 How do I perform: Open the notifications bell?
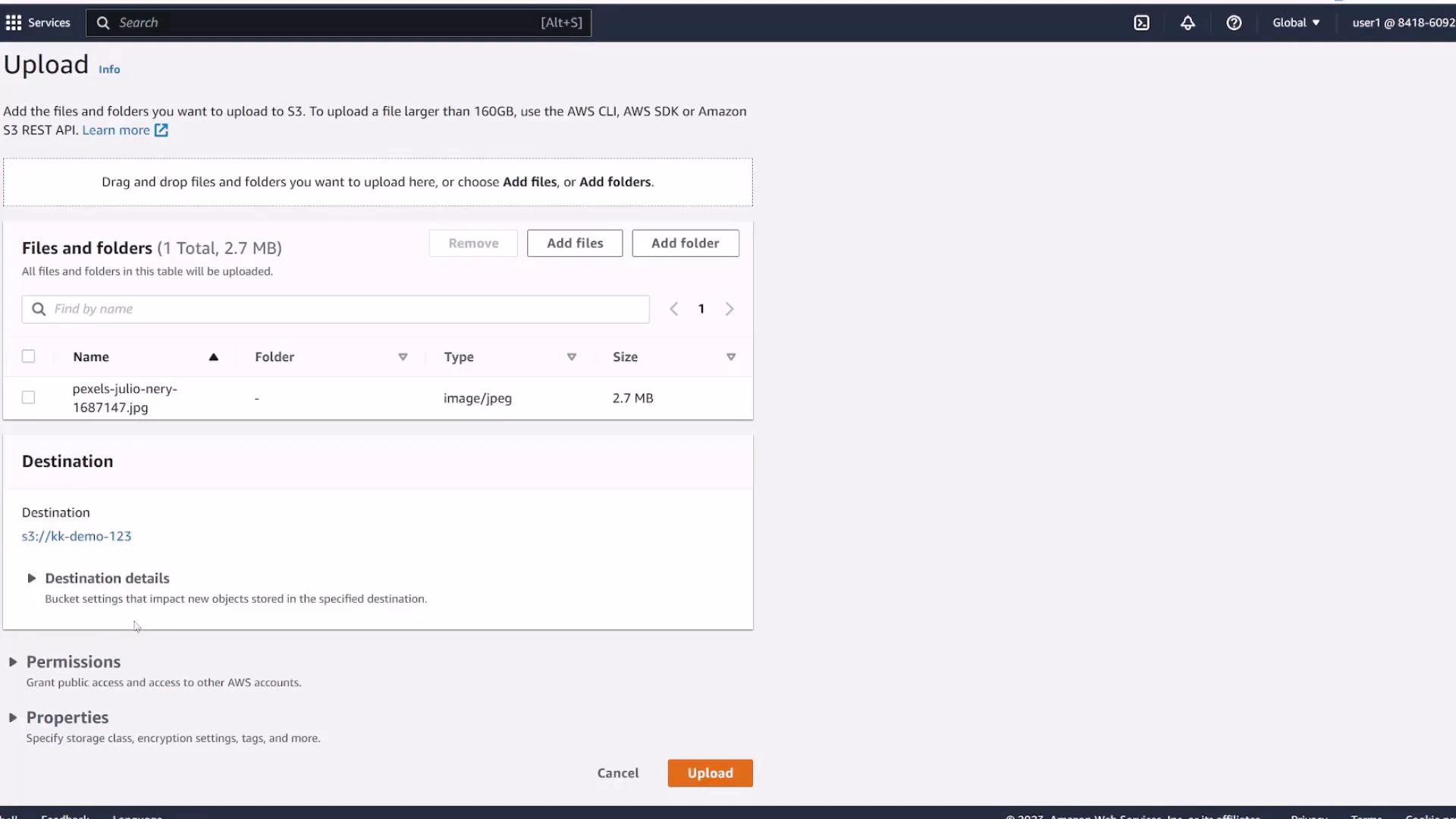[1188, 23]
